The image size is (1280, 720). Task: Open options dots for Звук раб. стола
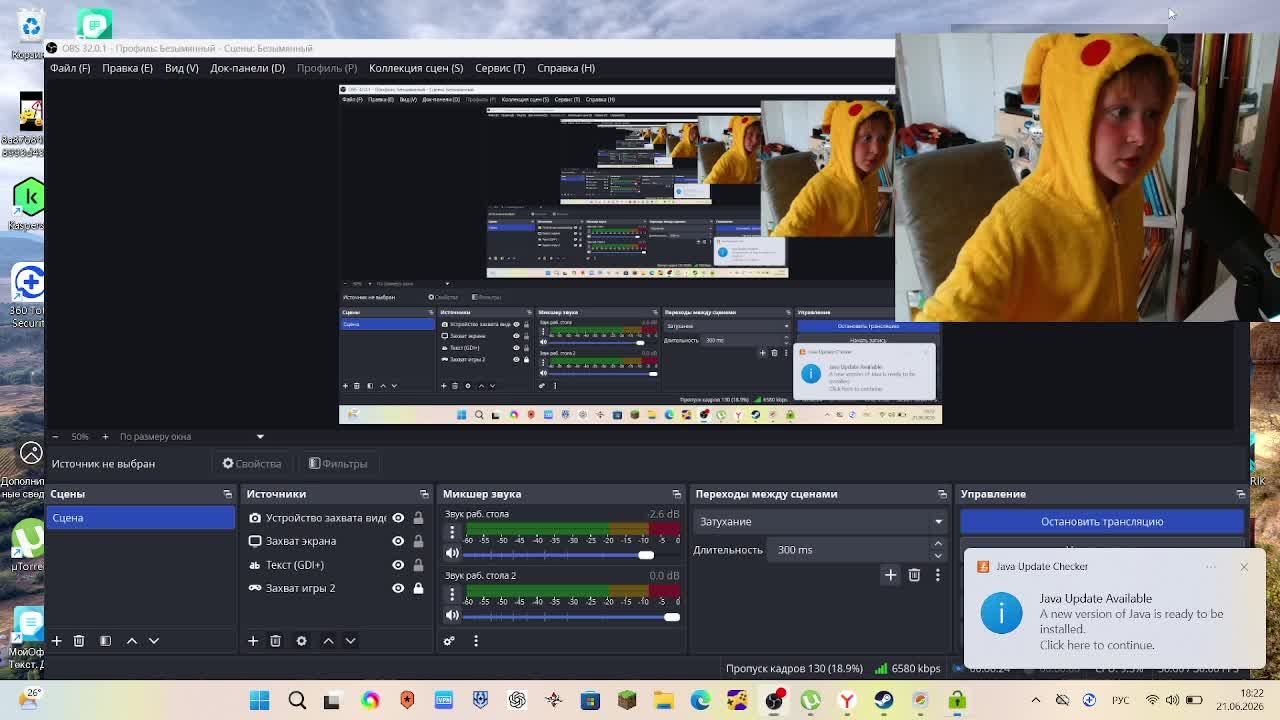pos(452,533)
